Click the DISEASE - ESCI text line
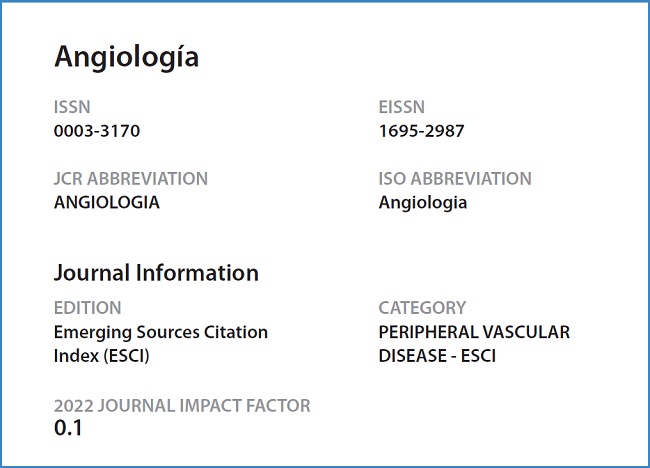 coord(437,355)
